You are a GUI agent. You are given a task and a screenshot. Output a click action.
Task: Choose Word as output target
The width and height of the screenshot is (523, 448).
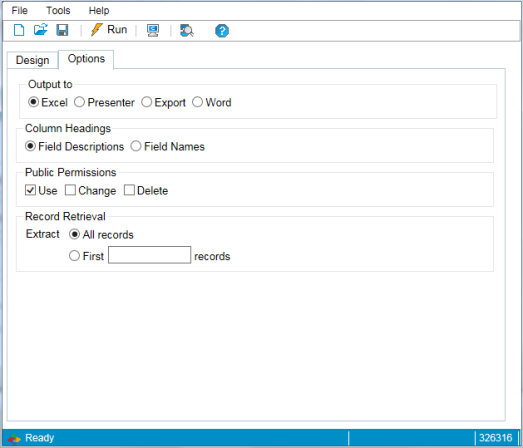pyautogui.click(x=212, y=102)
